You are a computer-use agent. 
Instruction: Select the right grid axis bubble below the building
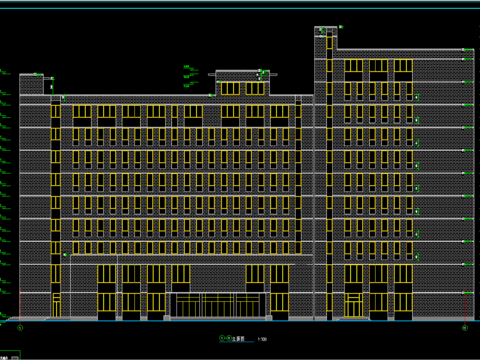[465, 328]
